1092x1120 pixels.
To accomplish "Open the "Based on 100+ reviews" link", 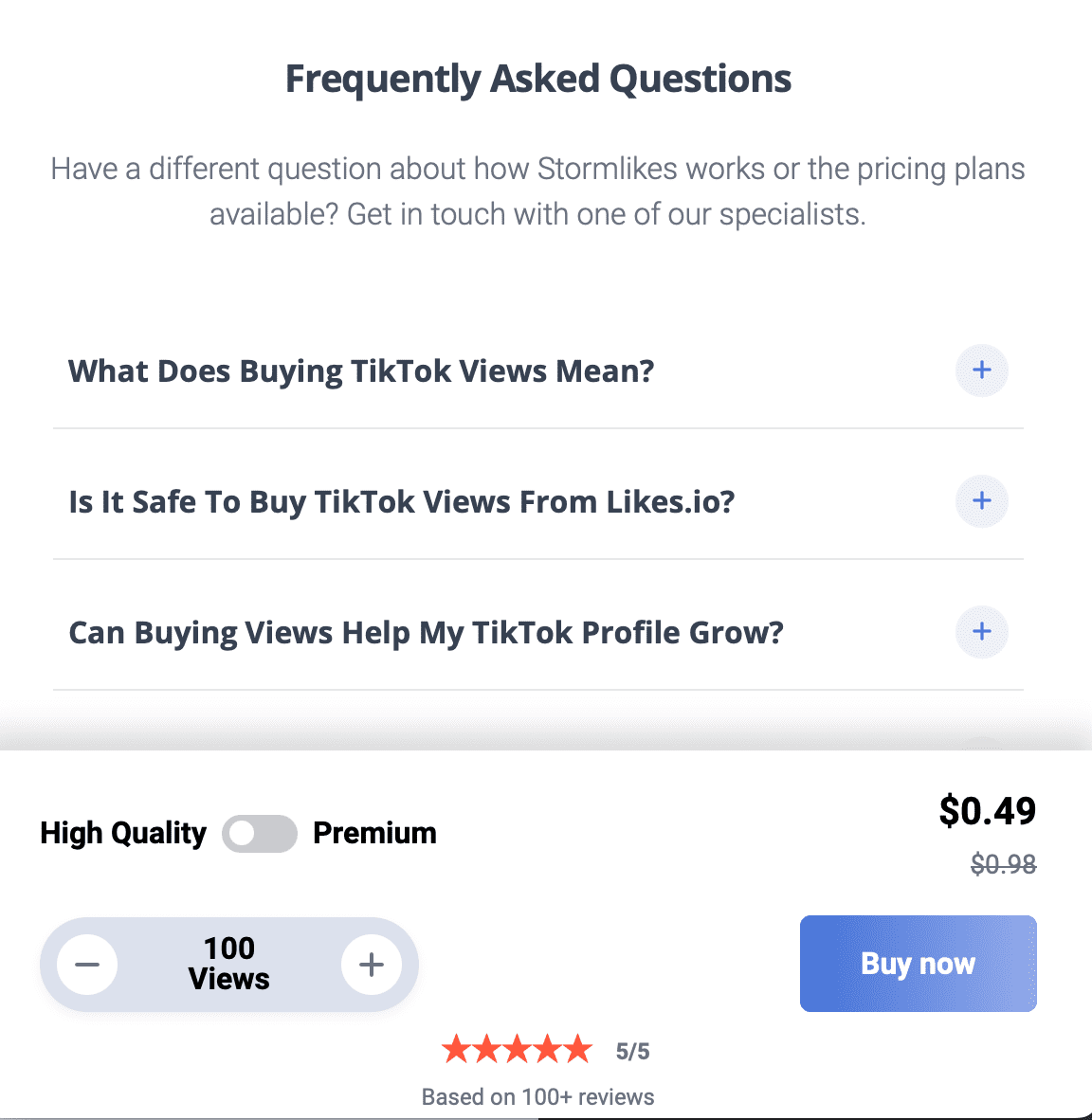I will [537, 1096].
